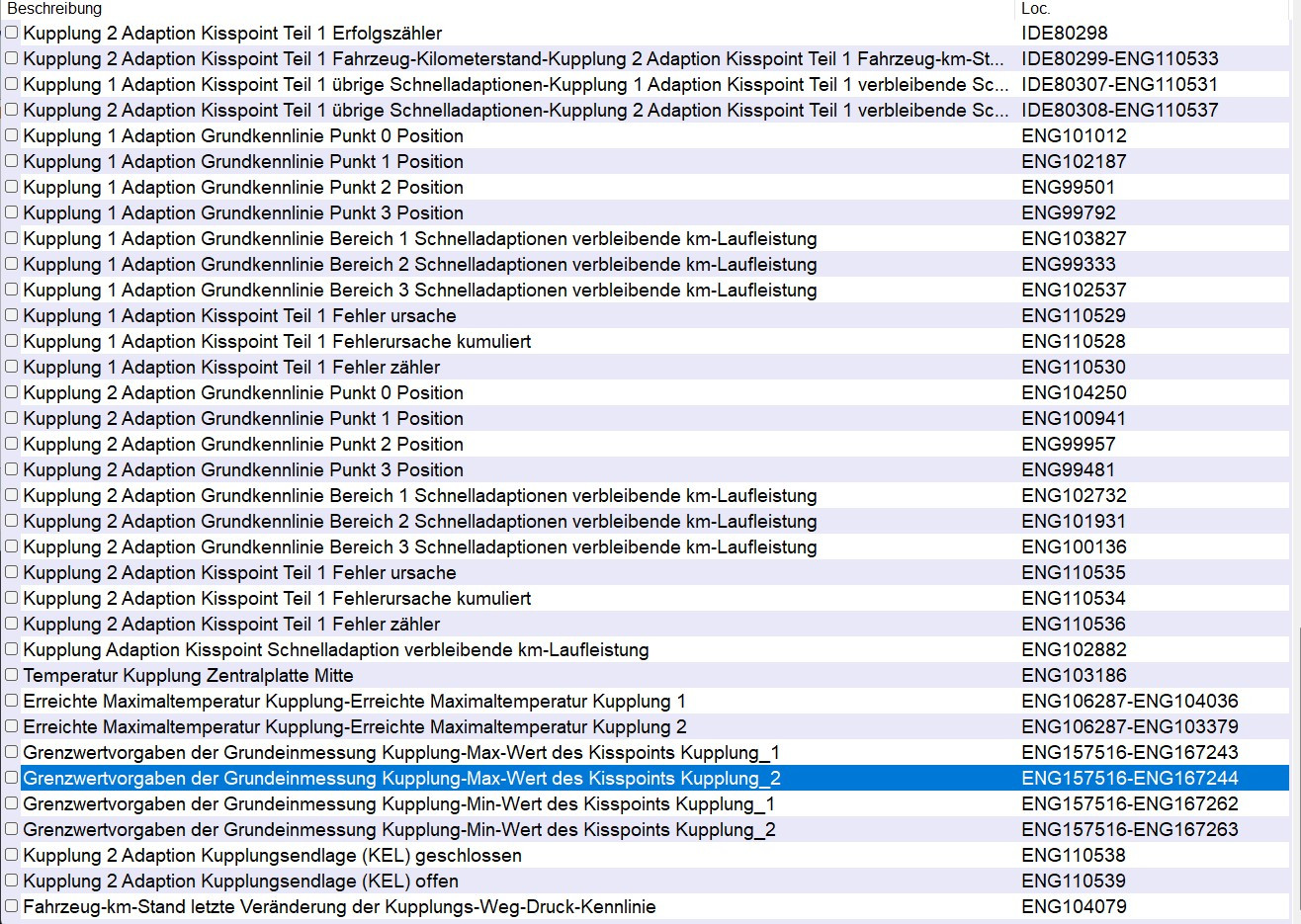This screenshot has width=1301, height=924.
Task: Click location code ENG106287-ENG104036
Action: click(x=1130, y=701)
